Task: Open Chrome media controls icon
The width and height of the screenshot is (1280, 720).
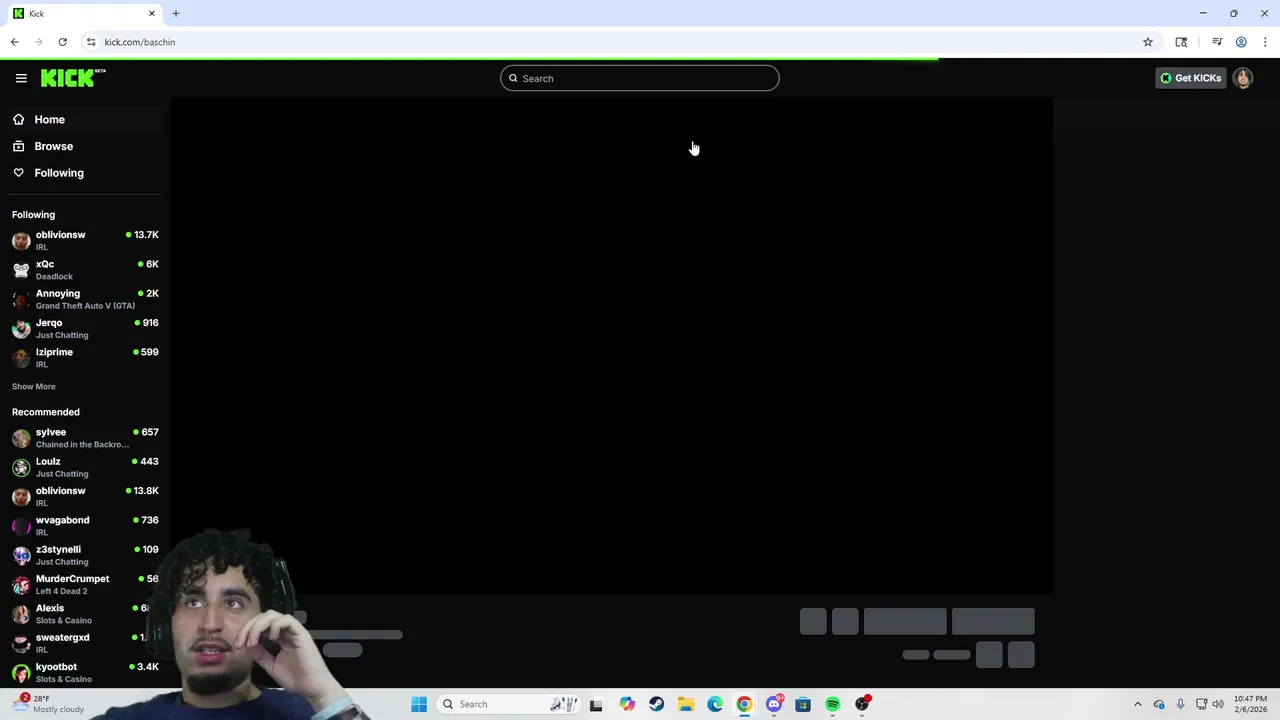Action: 1217,42
